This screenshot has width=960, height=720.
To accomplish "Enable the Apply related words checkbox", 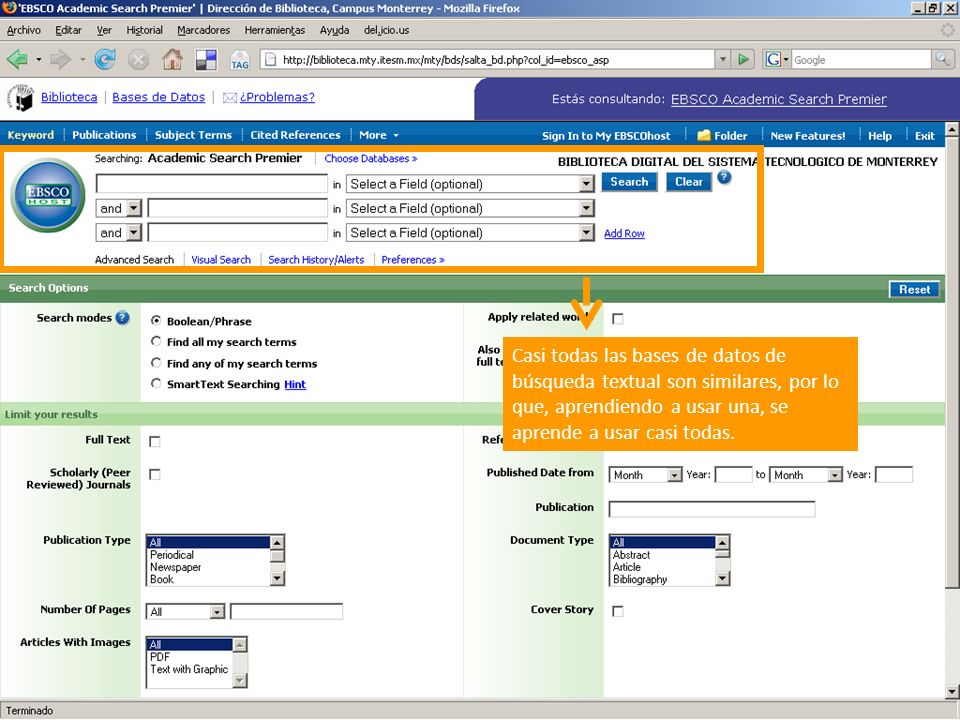I will coord(618,319).
